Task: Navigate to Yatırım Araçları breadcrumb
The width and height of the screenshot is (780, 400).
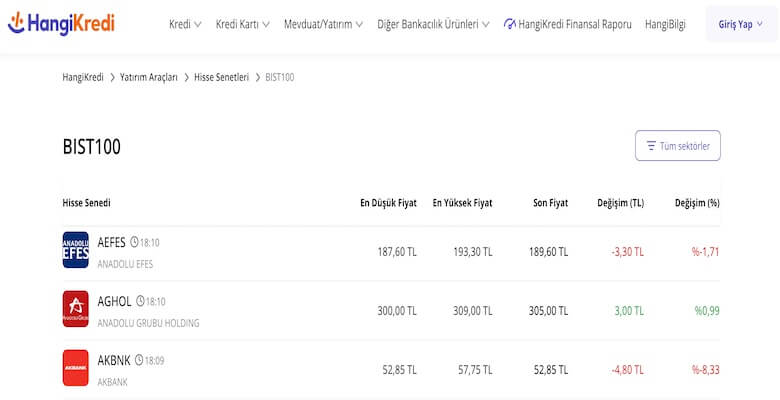Action: point(149,77)
